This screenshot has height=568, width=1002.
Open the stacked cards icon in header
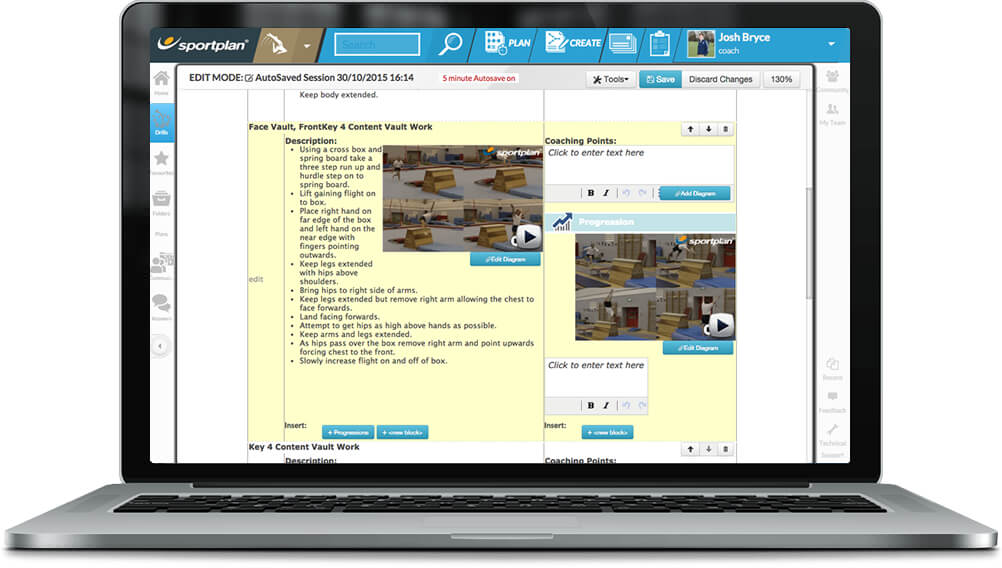[622, 43]
